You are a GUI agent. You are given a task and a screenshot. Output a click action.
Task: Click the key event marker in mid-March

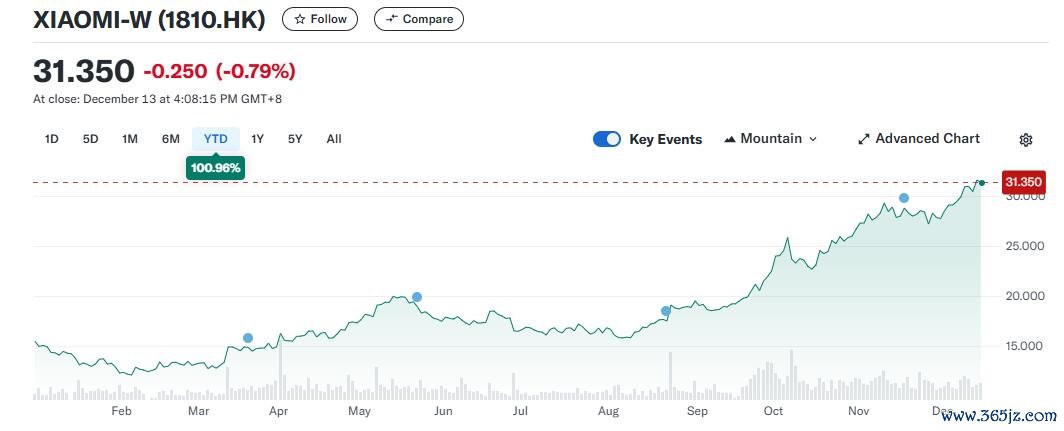248,338
